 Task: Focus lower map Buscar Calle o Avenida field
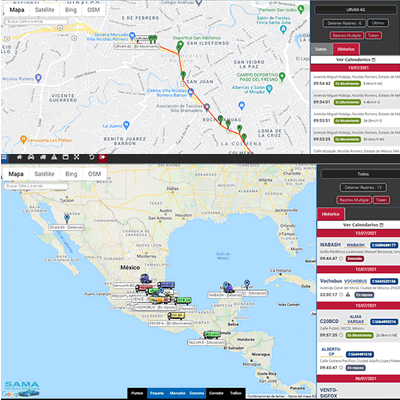pos(36,186)
